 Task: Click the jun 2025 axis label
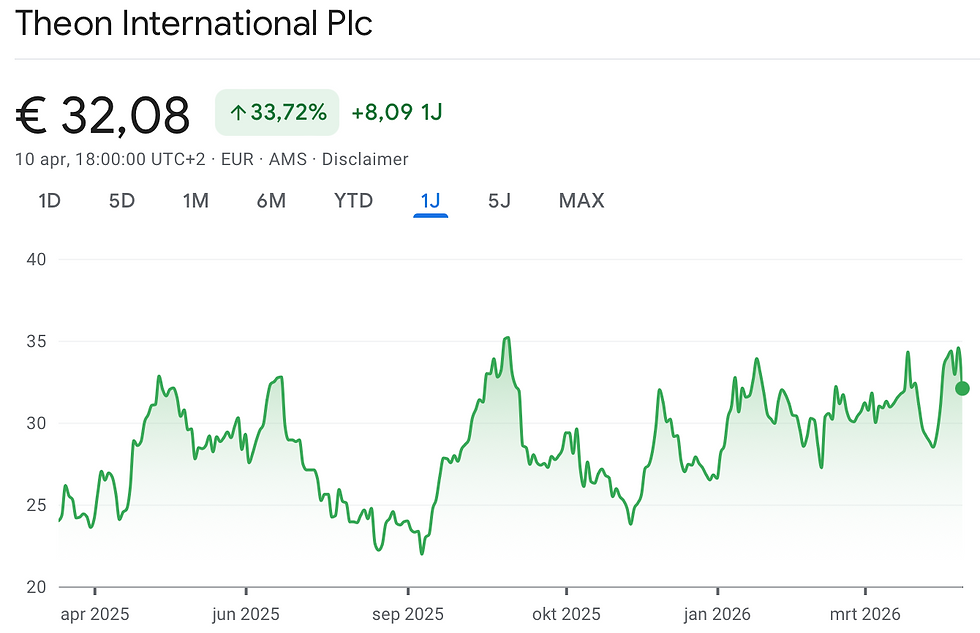(246, 614)
